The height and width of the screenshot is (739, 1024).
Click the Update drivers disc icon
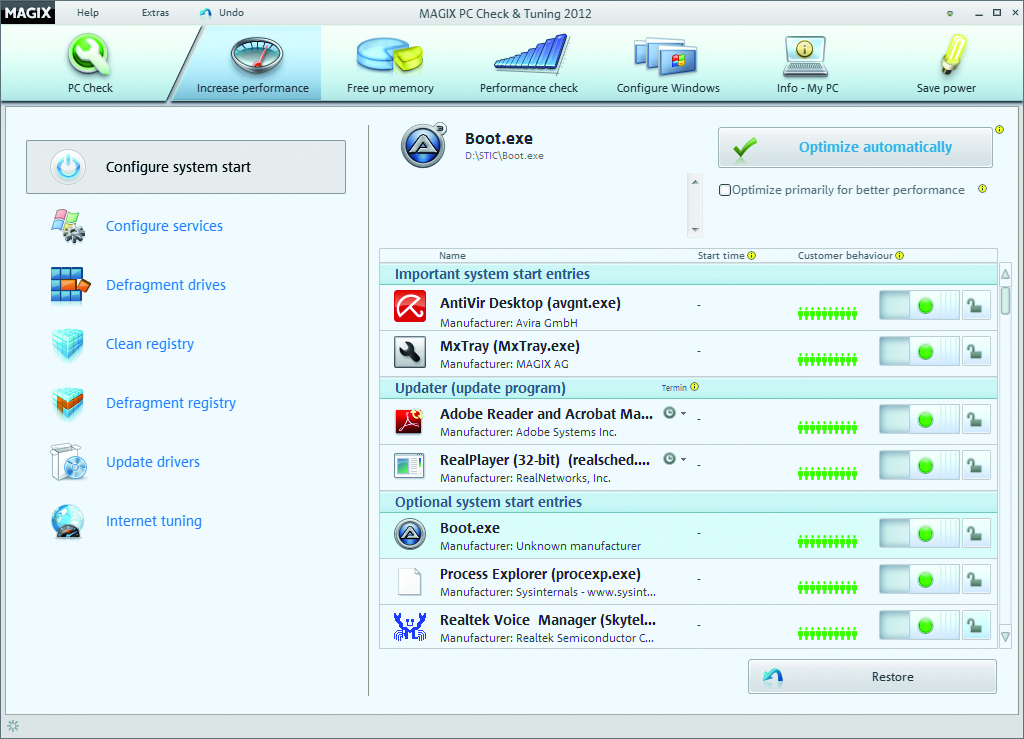pyautogui.click(x=68, y=462)
